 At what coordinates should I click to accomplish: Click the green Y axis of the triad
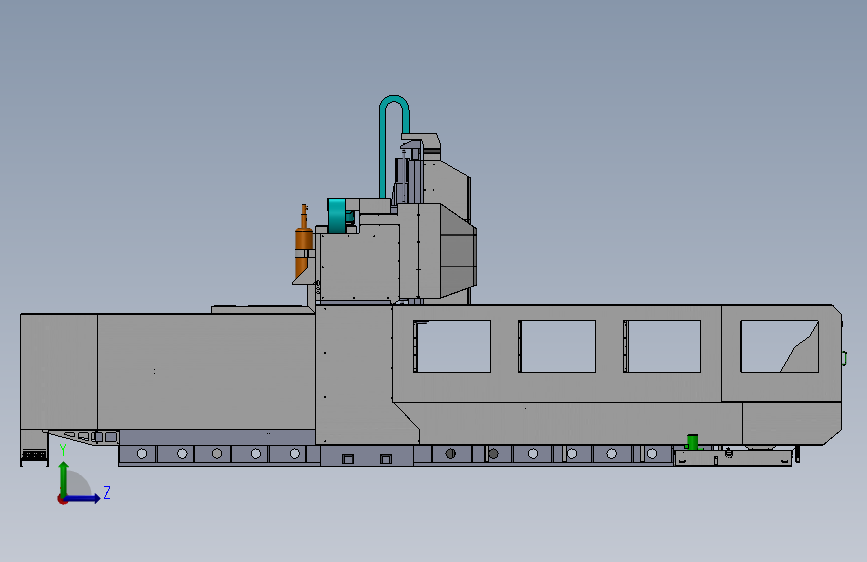[x=64, y=478]
